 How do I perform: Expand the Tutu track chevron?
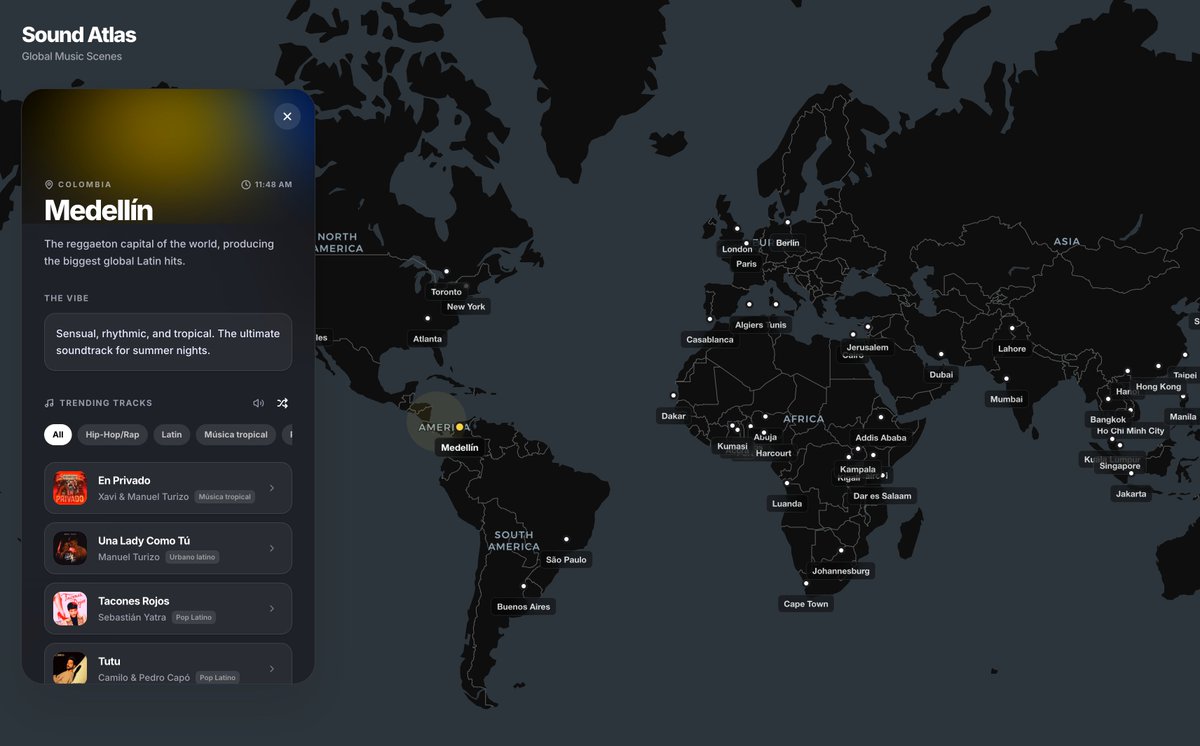272,668
